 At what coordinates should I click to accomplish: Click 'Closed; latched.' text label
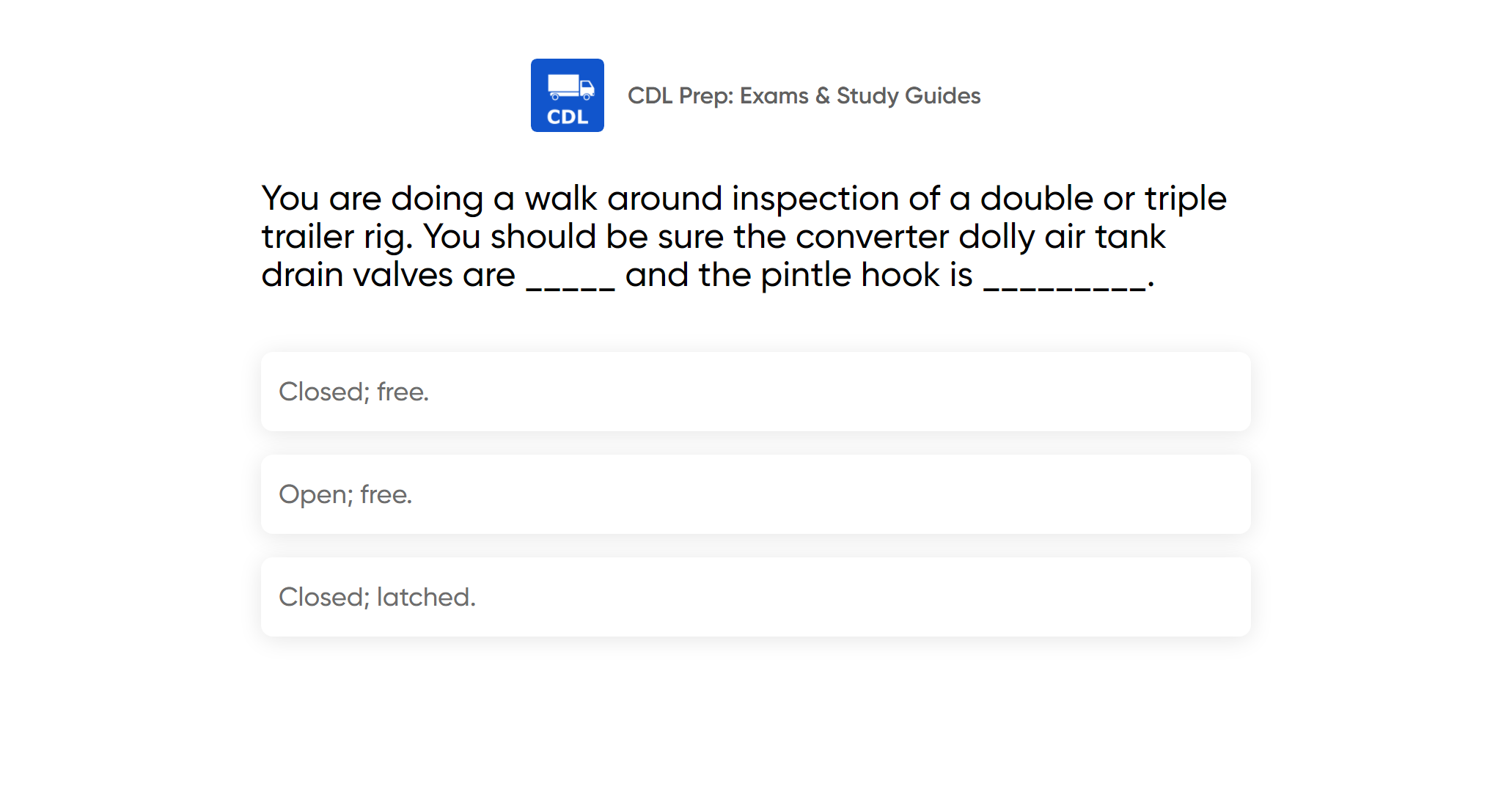point(377,597)
